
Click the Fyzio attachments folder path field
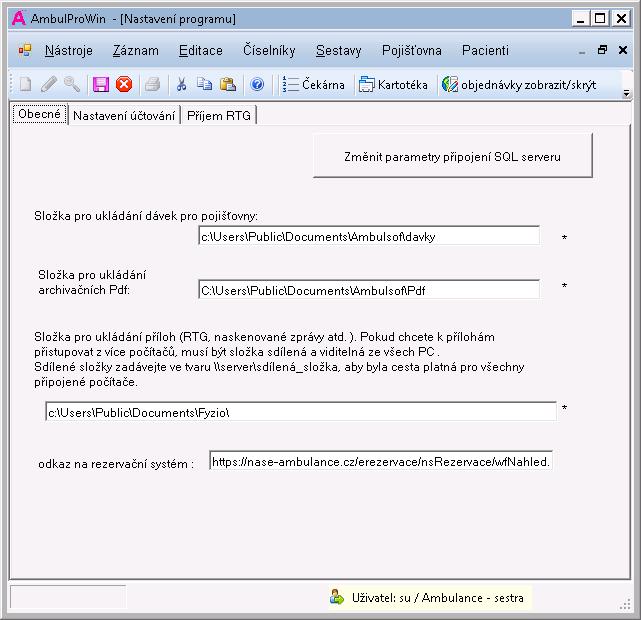point(301,412)
